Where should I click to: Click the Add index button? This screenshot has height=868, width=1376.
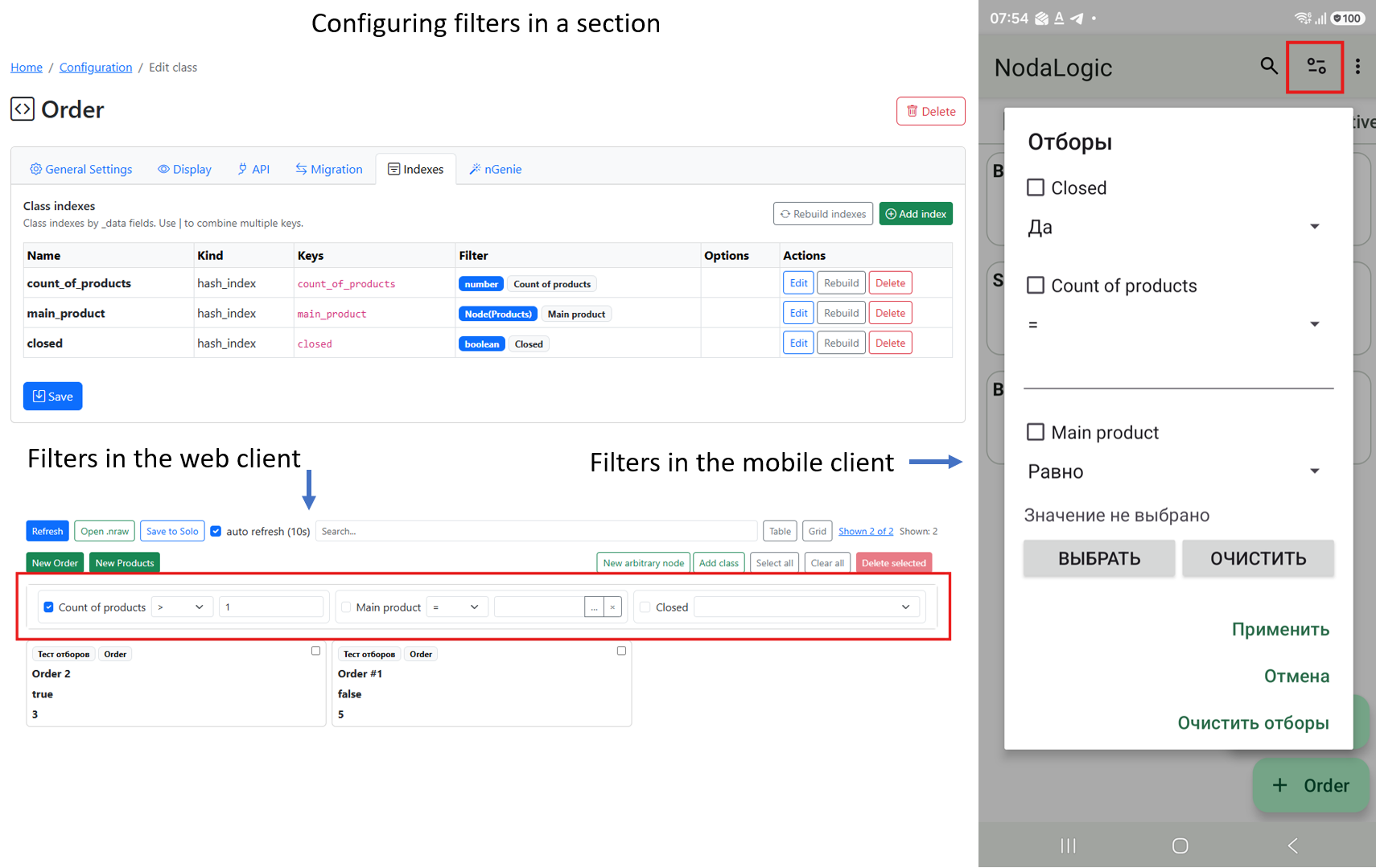tap(916, 214)
